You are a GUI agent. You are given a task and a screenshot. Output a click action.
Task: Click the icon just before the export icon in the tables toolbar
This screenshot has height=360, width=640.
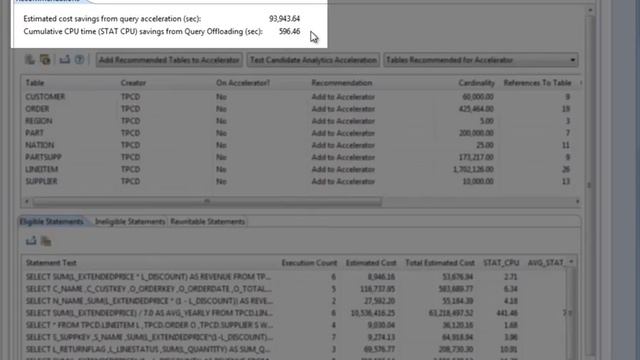click(x=45, y=60)
